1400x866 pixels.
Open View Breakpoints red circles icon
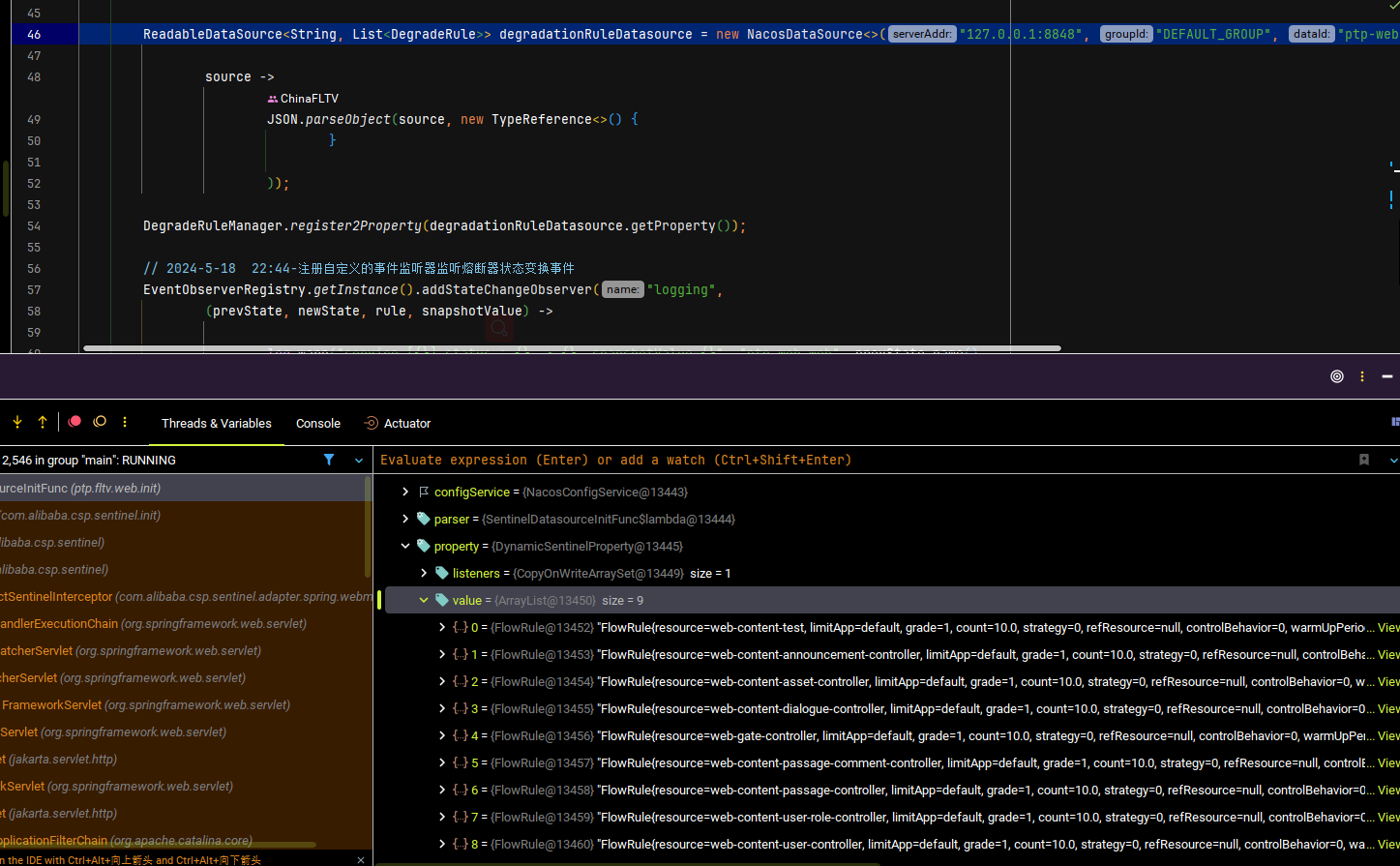coord(75,422)
